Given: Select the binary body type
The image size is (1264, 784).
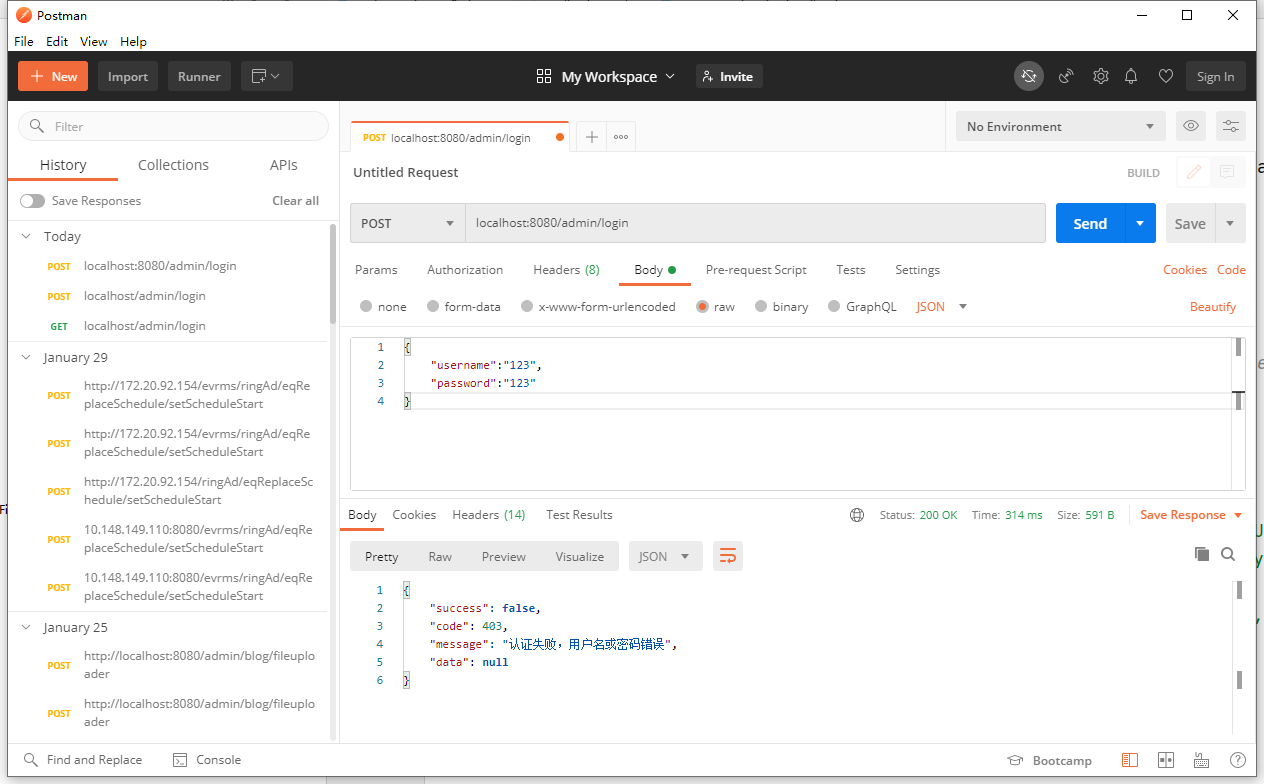Looking at the screenshot, I should click(x=761, y=307).
